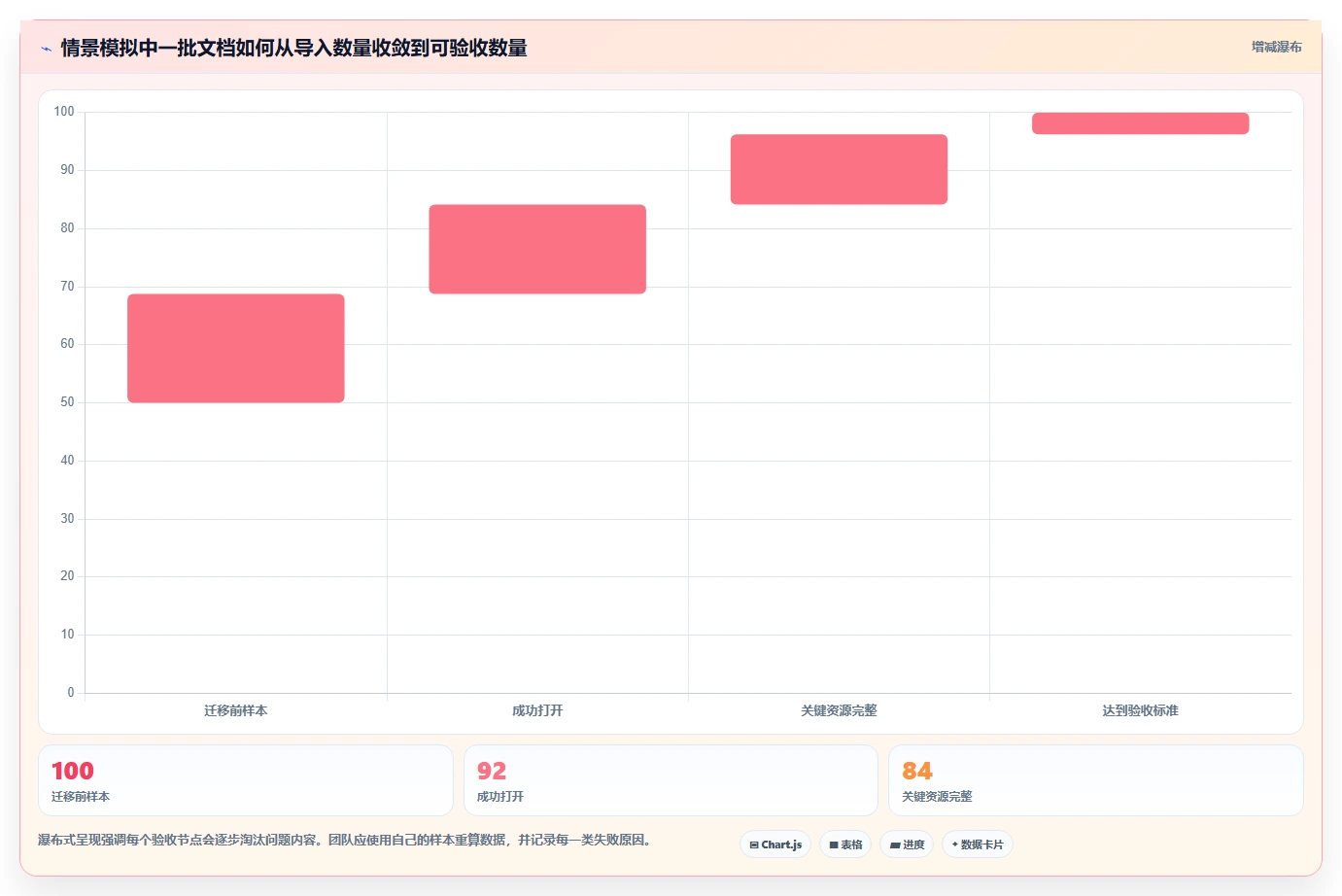Viewport: 1342px width, 896px height.
Task: Click the 成功打开 waterfall bar
Action: point(537,249)
